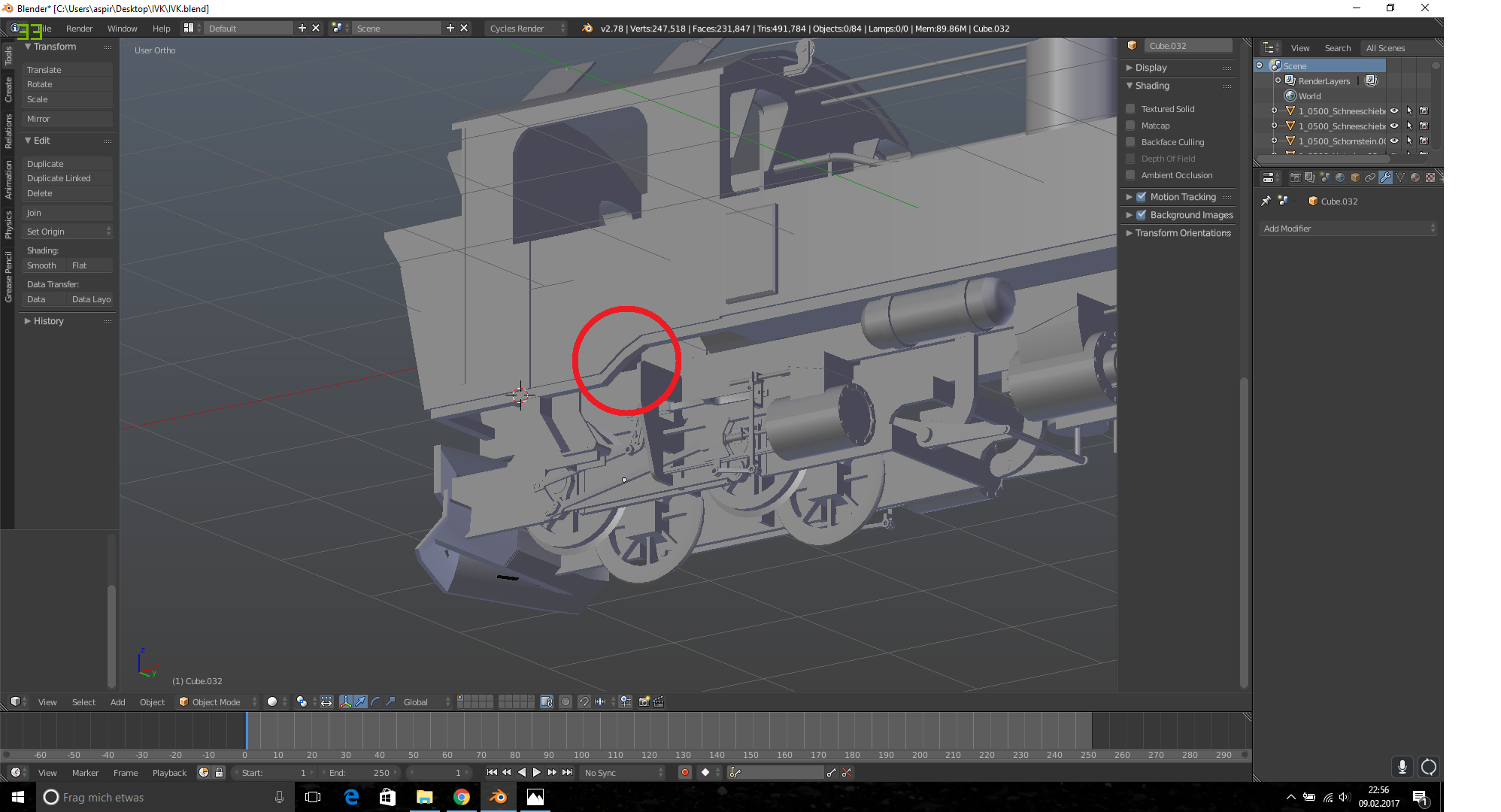
Task: Open the Add Modifier dropdown
Action: pos(1348,229)
